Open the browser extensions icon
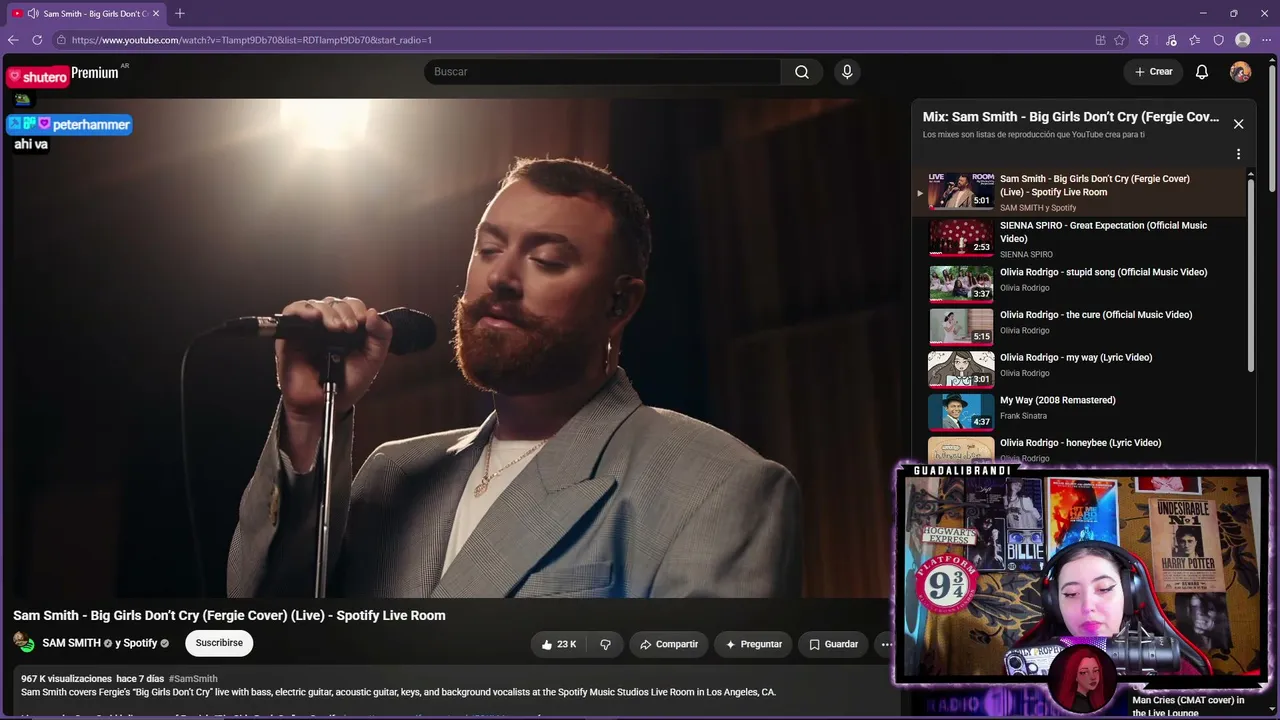Viewport: 1280px width, 720px height. (x=1144, y=40)
